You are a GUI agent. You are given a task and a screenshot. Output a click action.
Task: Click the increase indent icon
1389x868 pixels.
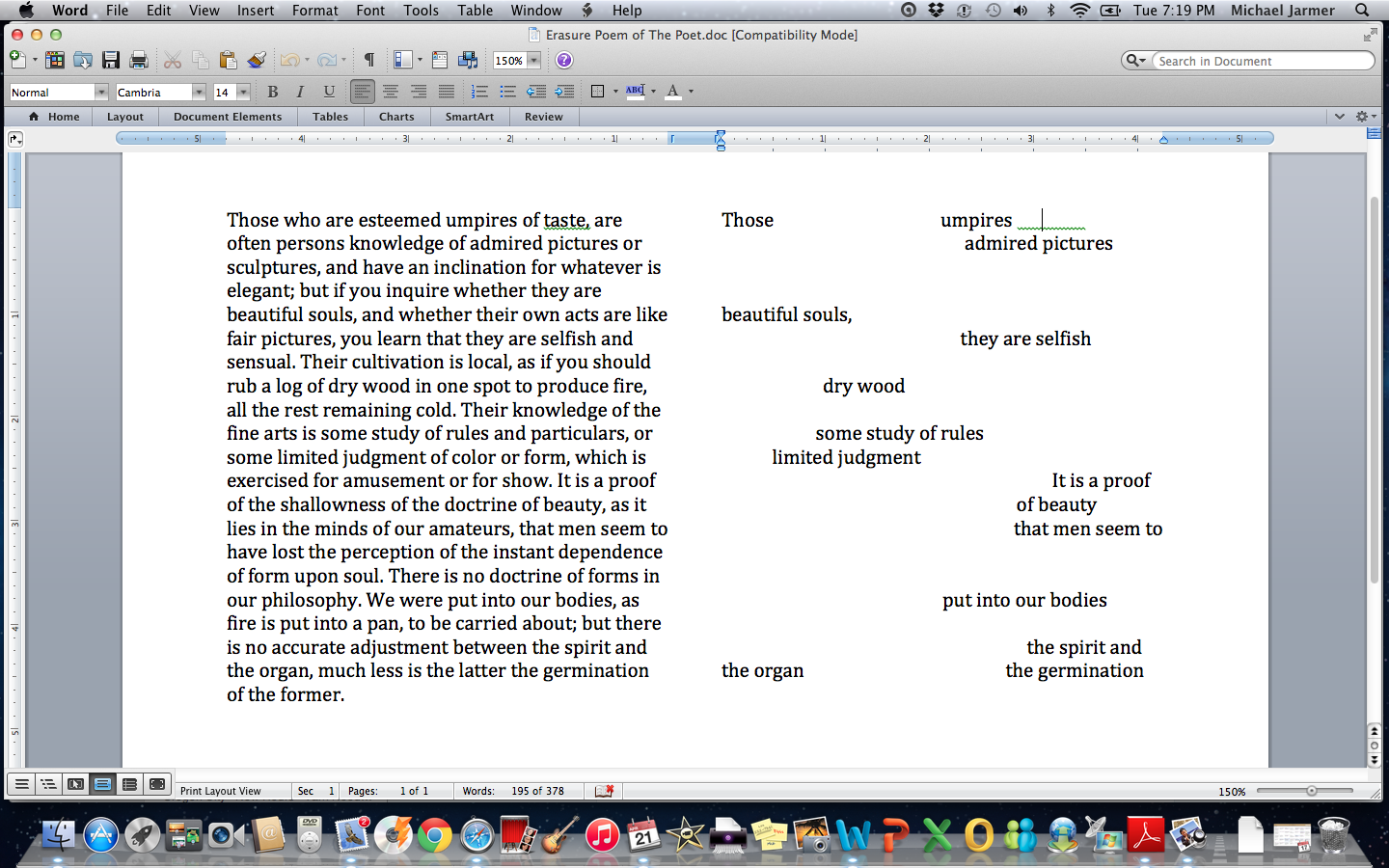click(565, 92)
